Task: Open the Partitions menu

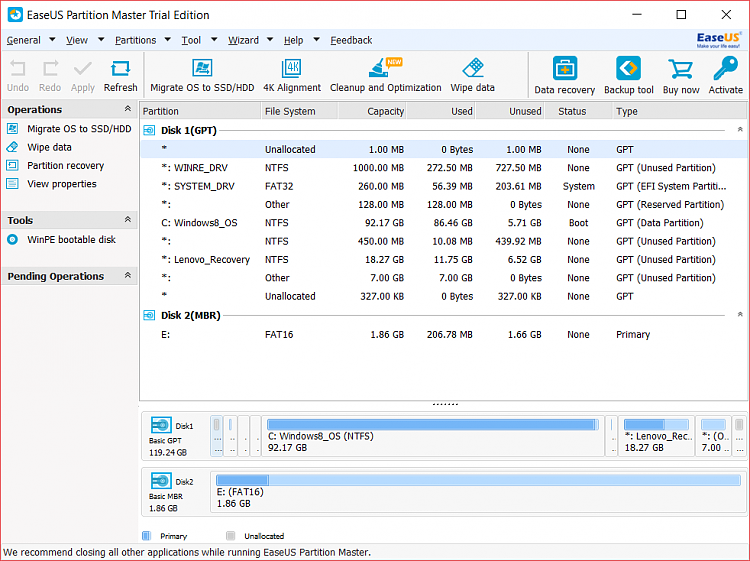Action: [x=135, y=40]
